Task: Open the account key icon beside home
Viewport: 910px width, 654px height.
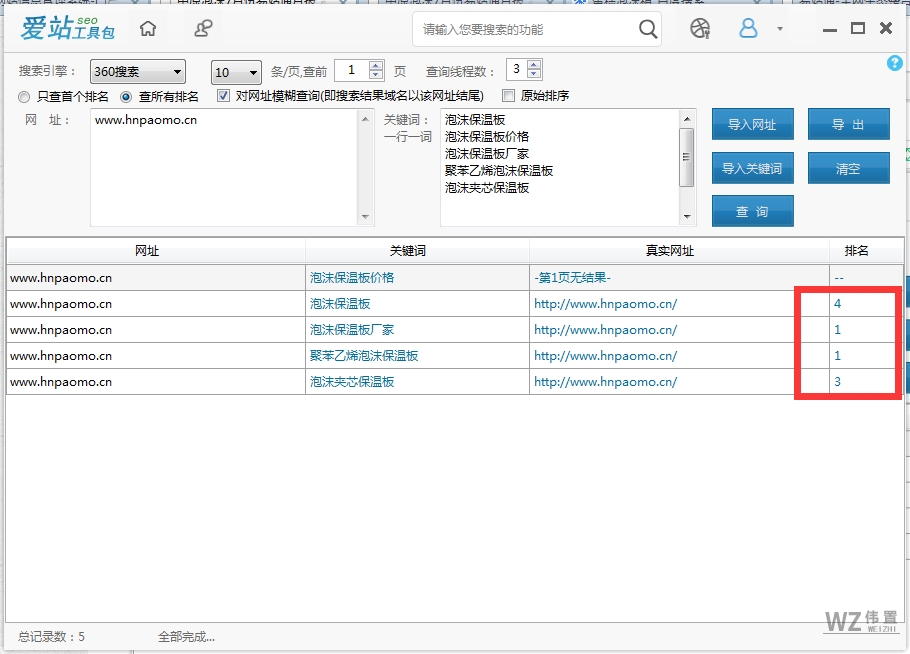Action: (202, 29)
